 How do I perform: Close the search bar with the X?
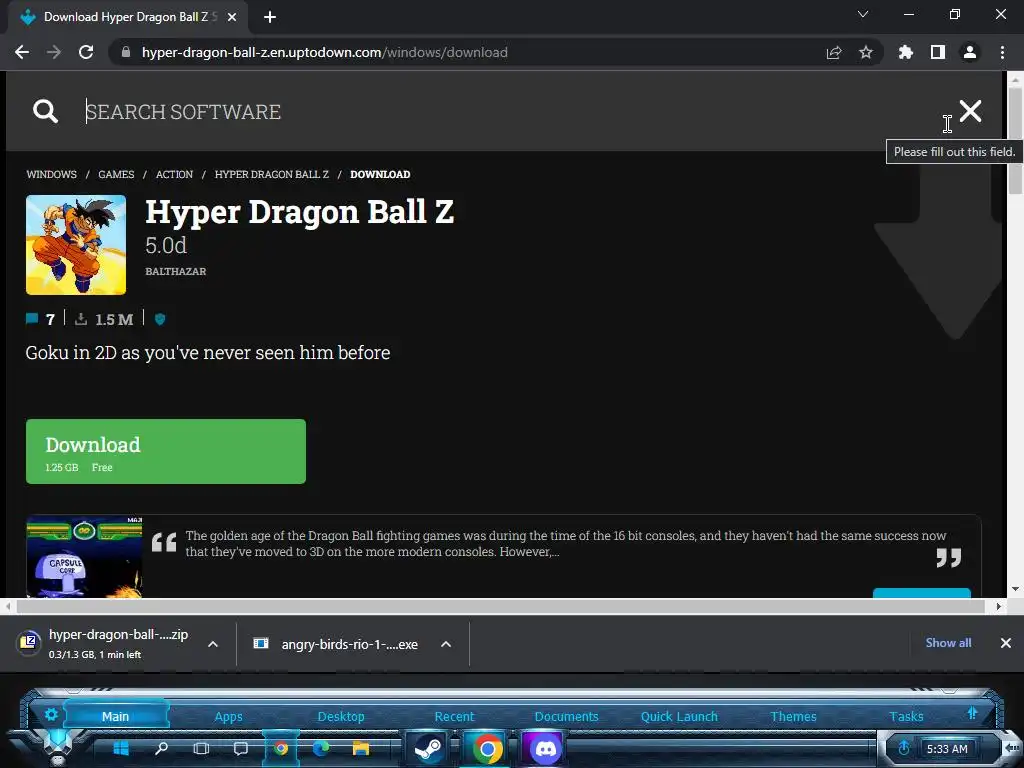[x=970, y=111]
